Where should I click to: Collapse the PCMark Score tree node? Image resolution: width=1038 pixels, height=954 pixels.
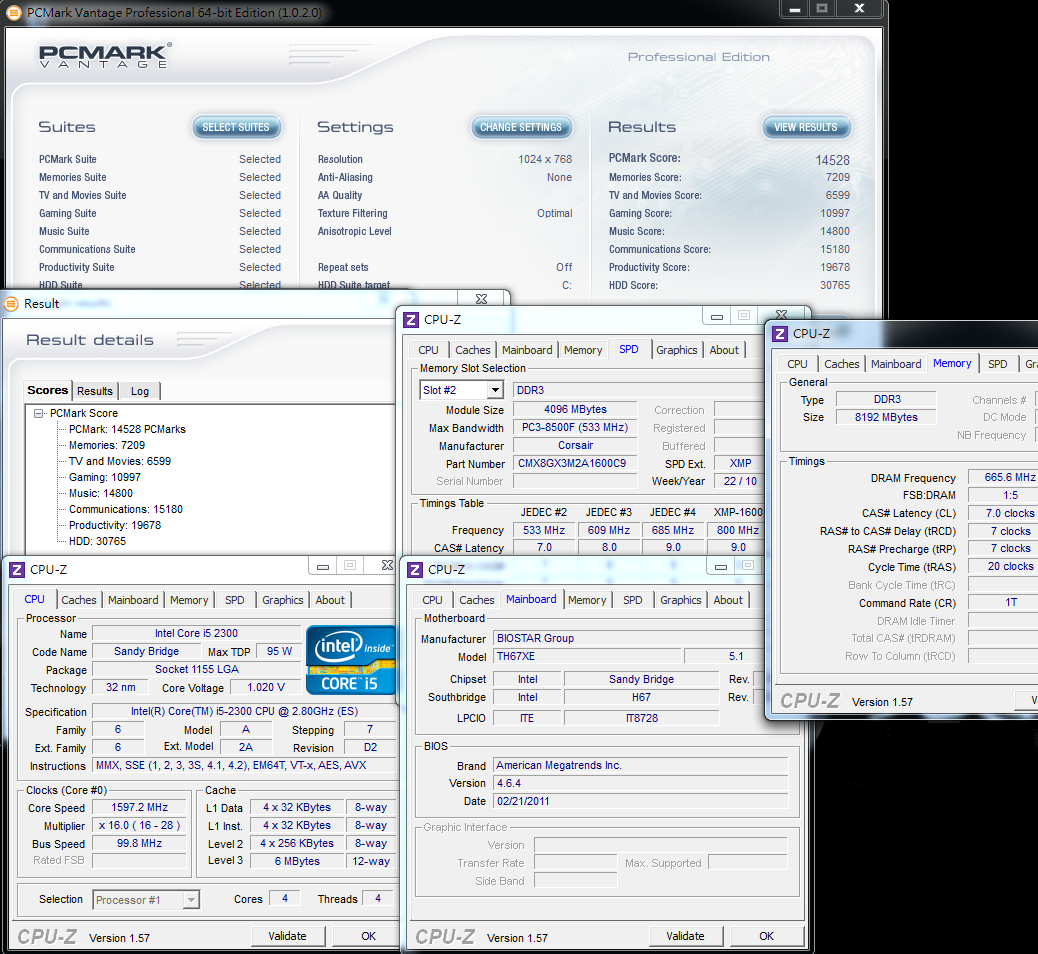[38, 413]
